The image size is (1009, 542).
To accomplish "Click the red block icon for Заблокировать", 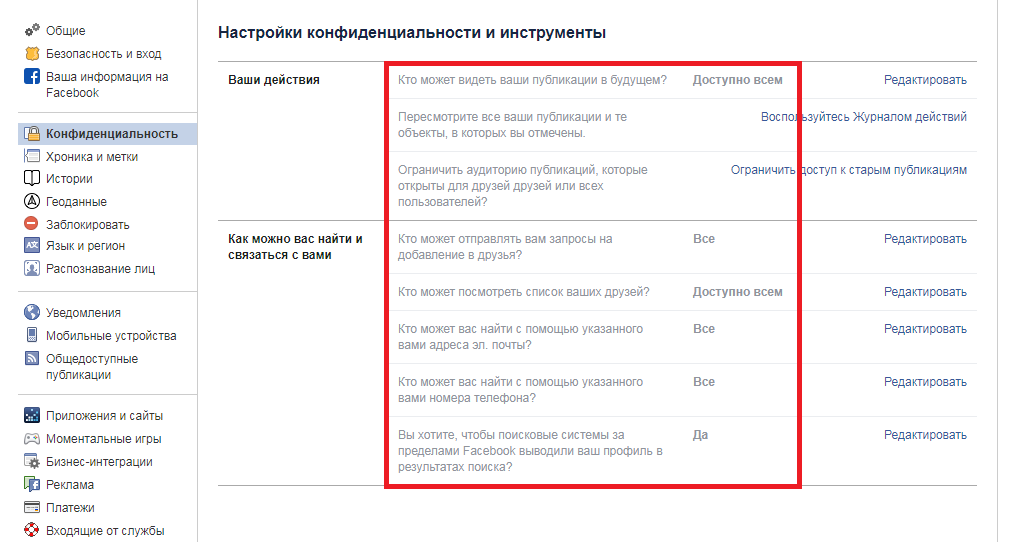I will click(32, 223).
